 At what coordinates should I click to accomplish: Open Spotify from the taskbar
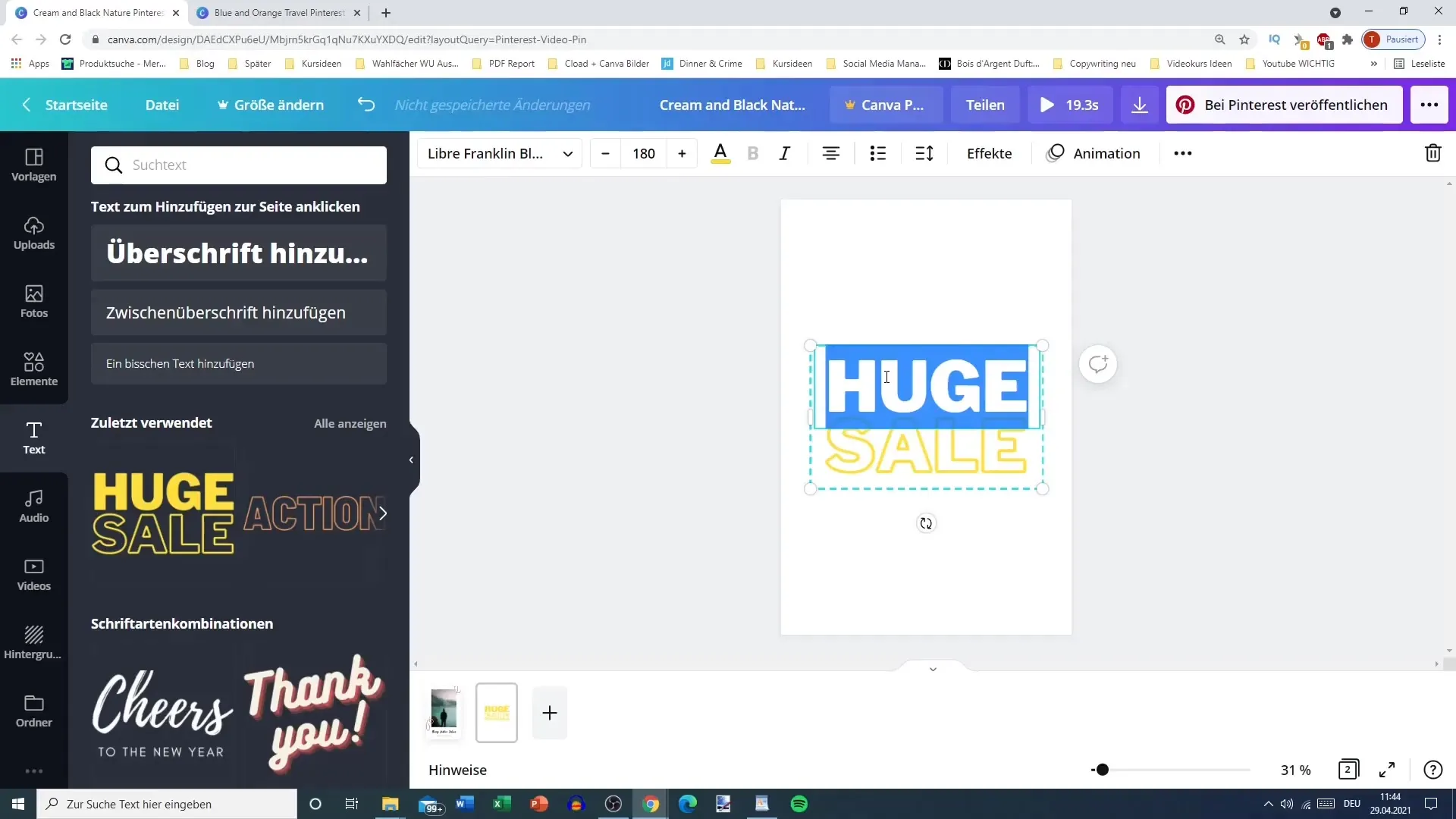tap(799, 804)
